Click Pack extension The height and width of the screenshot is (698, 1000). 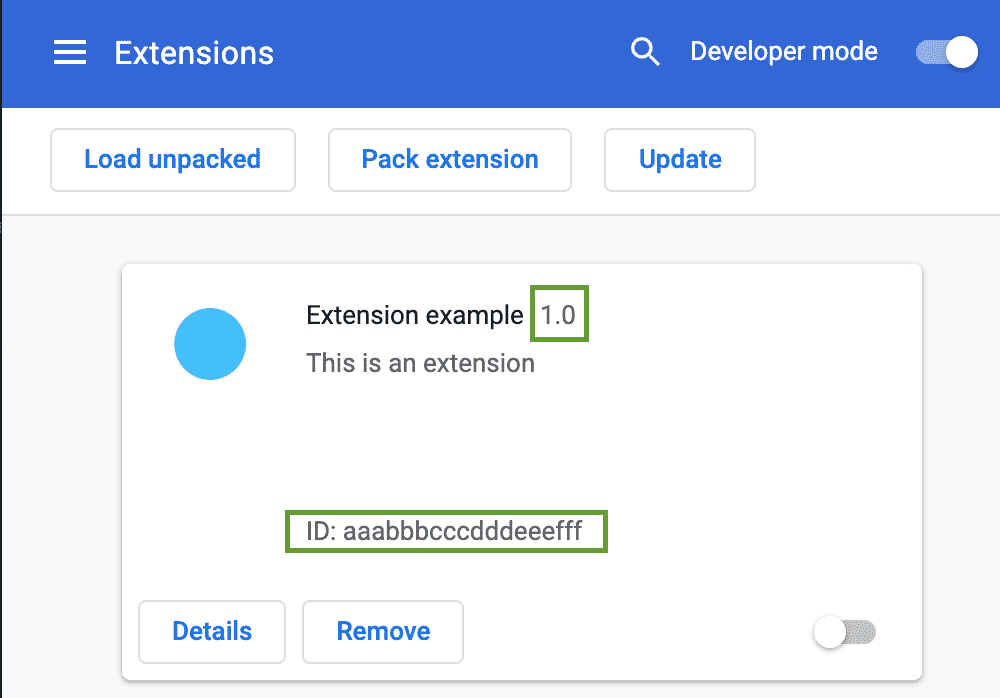click(x=449, y=160)
